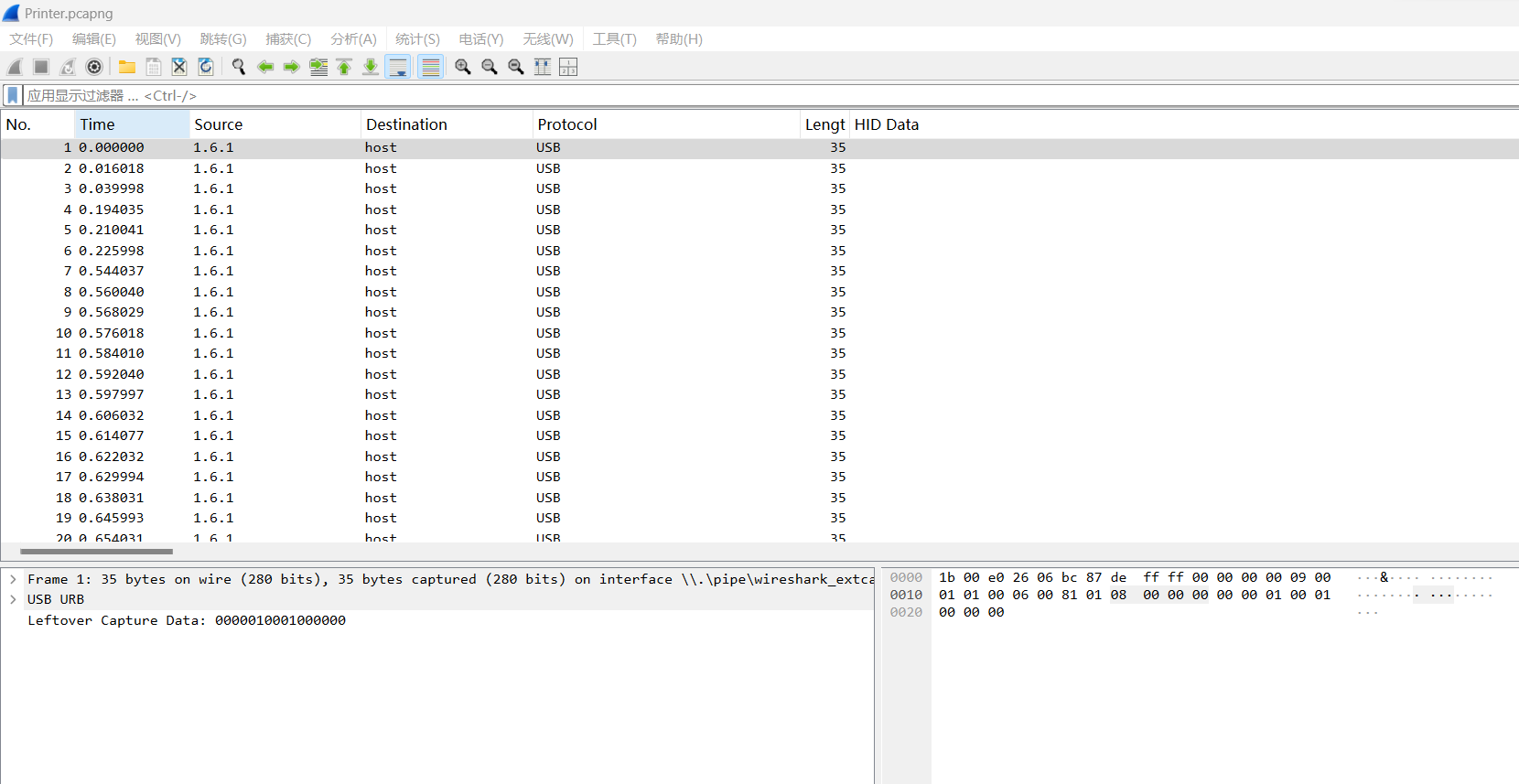The height and width of the screenshot is (784, 1519).
Task: Open the 统计(S) menu
Action: click(x=417, y=39)
